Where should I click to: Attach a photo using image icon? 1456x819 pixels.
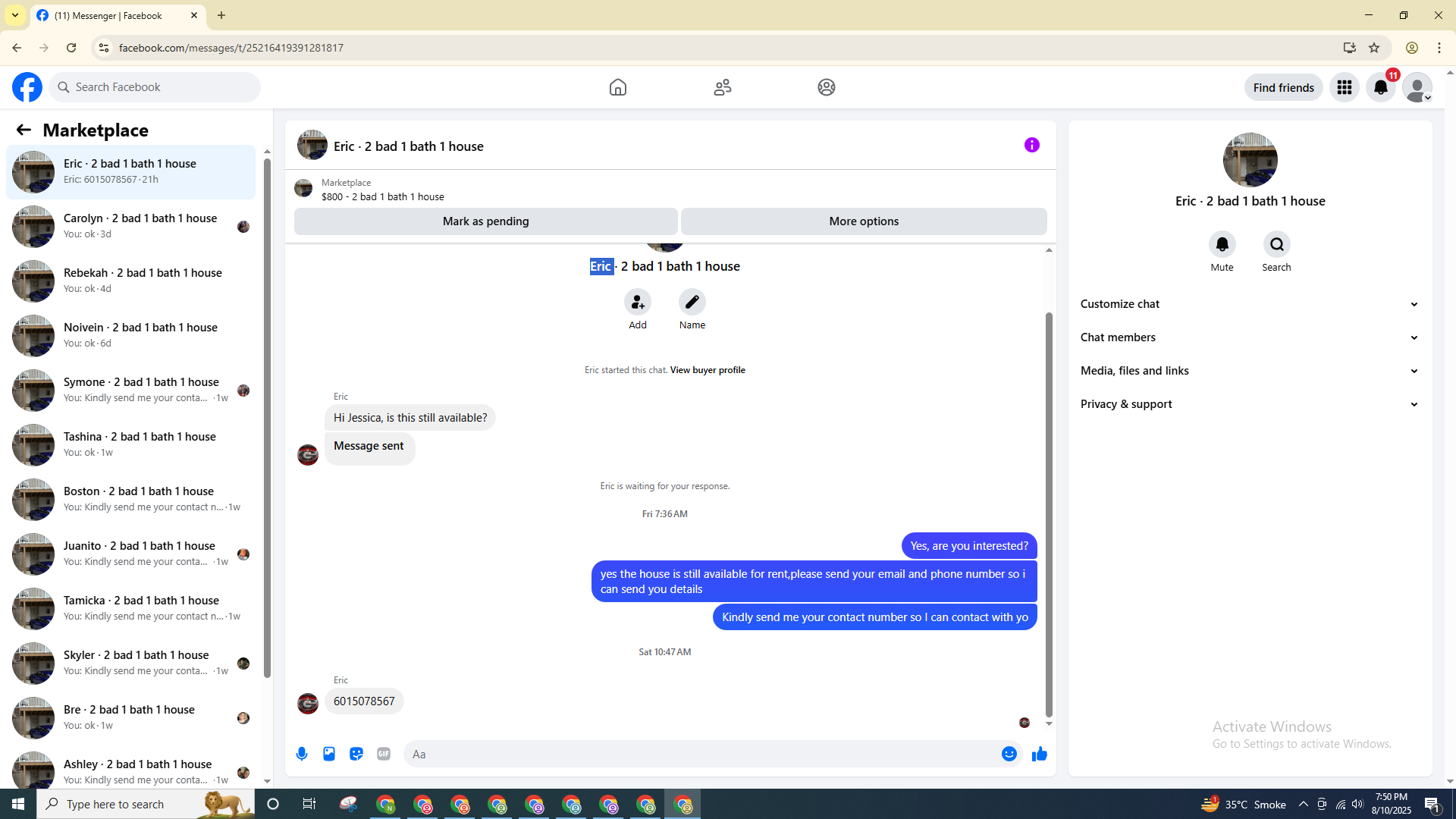click(x=329, y=754)
